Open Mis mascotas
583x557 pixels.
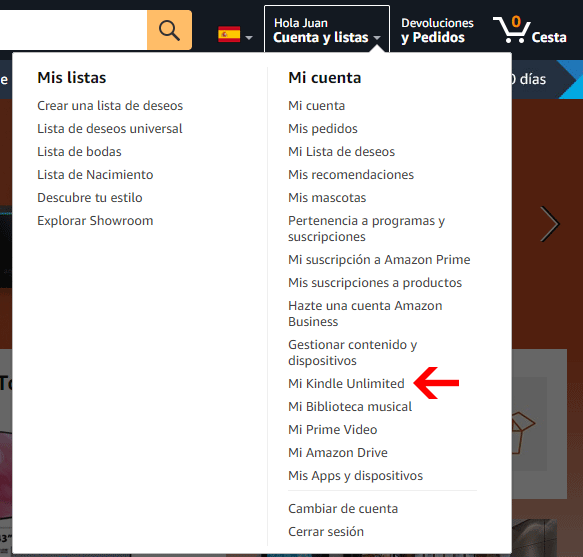click(x=327, y=198)
